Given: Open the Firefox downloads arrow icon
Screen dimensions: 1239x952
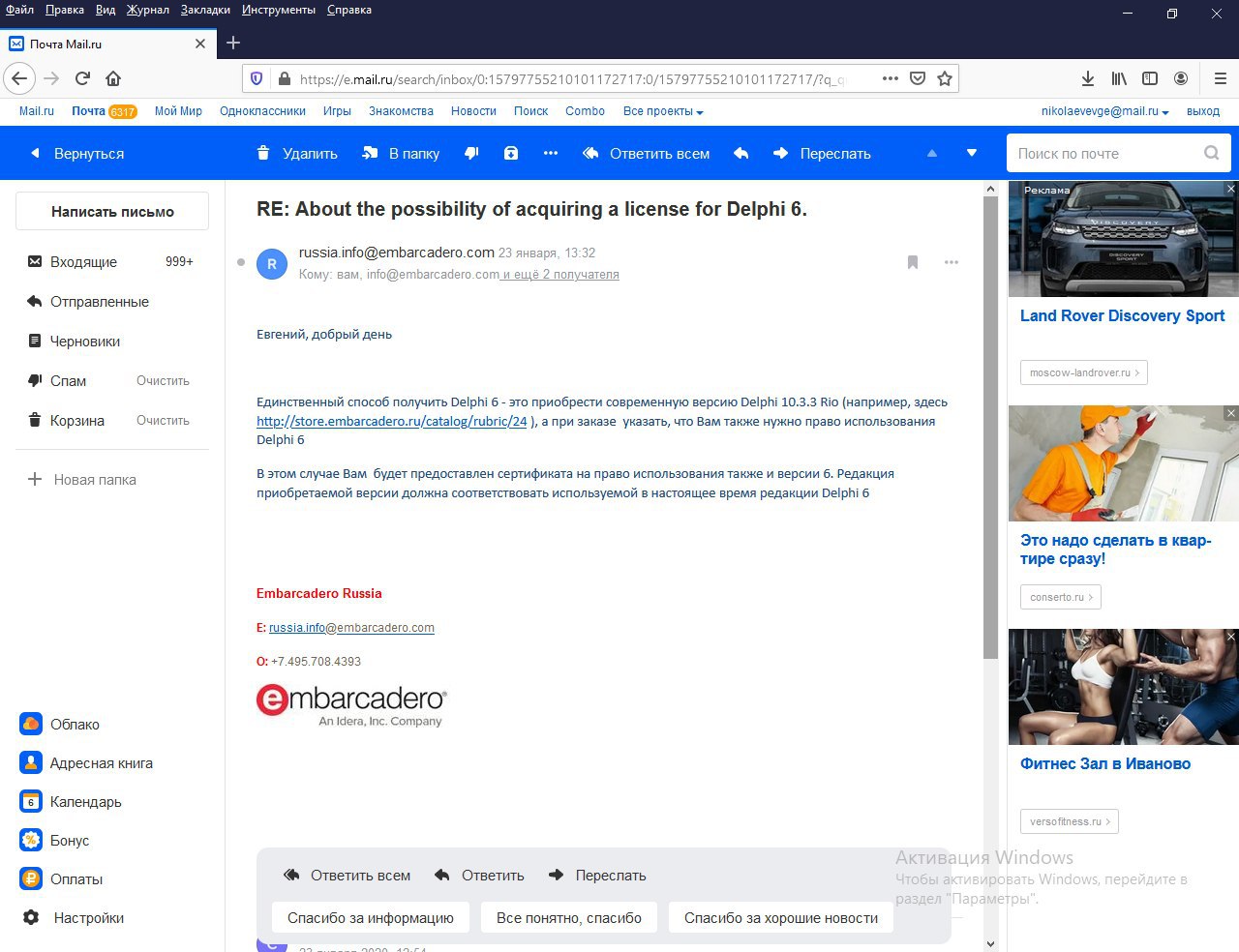Looking at the screenshot, I should 1088,78.
